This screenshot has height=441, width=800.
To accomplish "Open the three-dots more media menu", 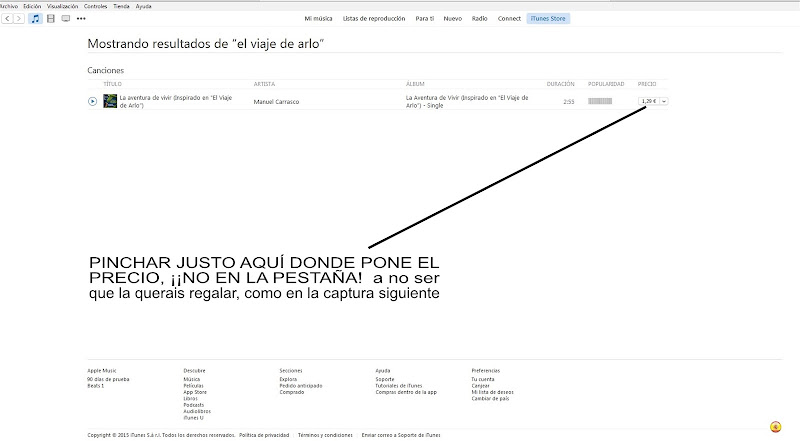I will [x=81, y=19].
